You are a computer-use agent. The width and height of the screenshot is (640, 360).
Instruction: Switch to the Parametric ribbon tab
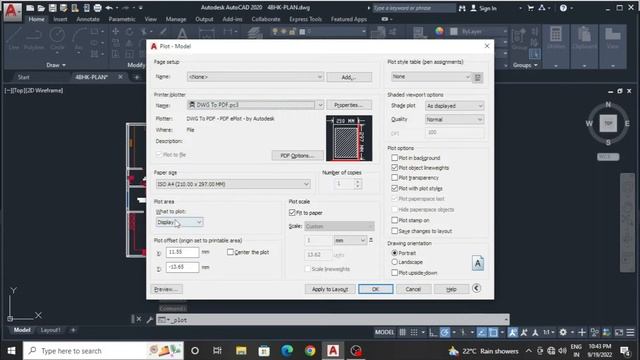point(122,19)
